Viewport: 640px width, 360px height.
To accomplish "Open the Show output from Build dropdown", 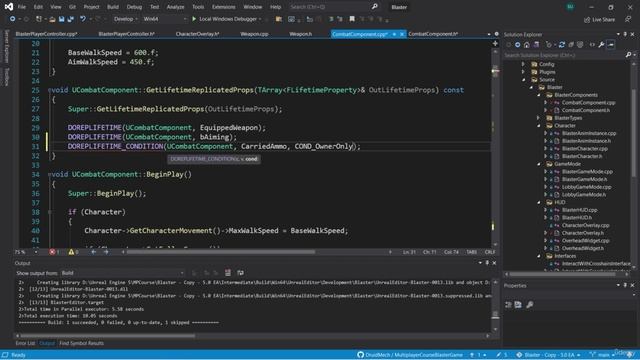I will pyautogui.click(x=122, y=273).
